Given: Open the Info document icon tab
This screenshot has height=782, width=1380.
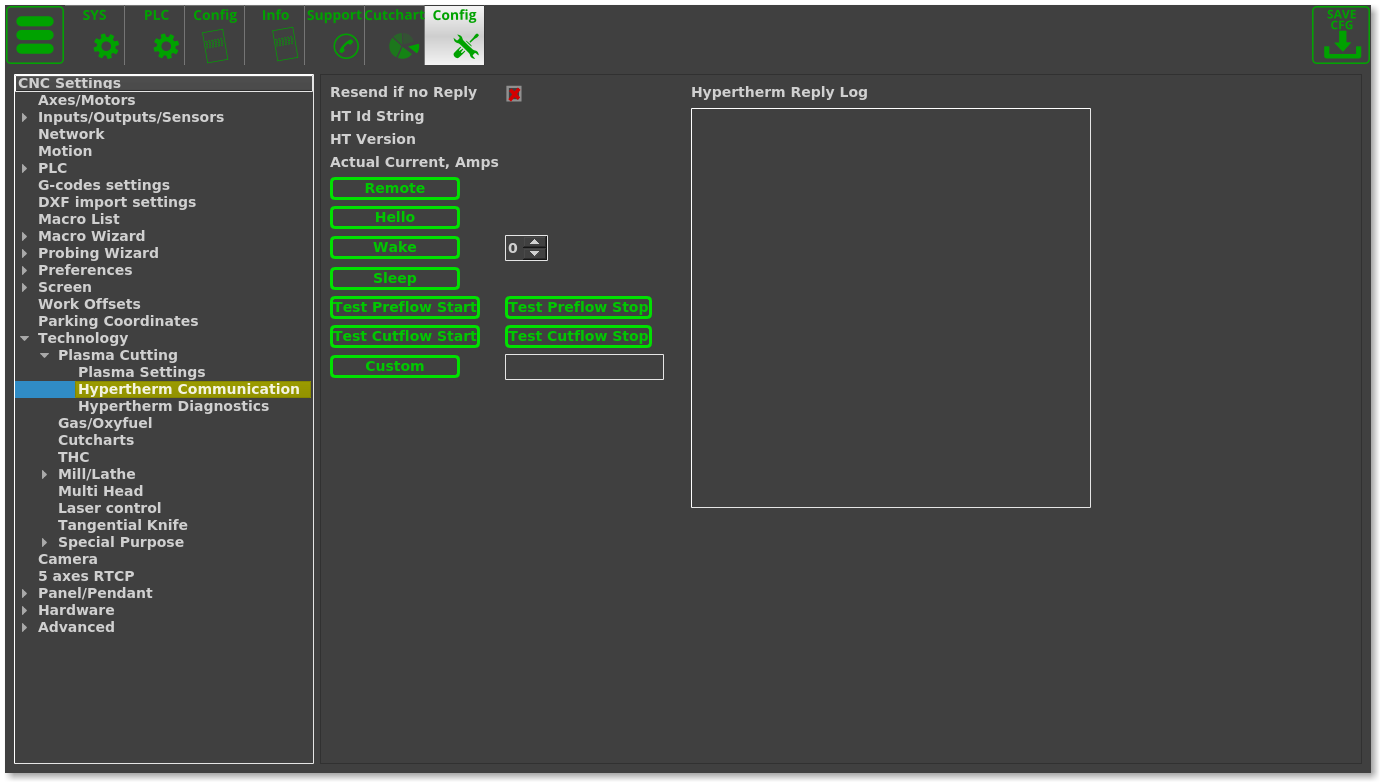Looking at the screenshot, I should pos(284,44).
